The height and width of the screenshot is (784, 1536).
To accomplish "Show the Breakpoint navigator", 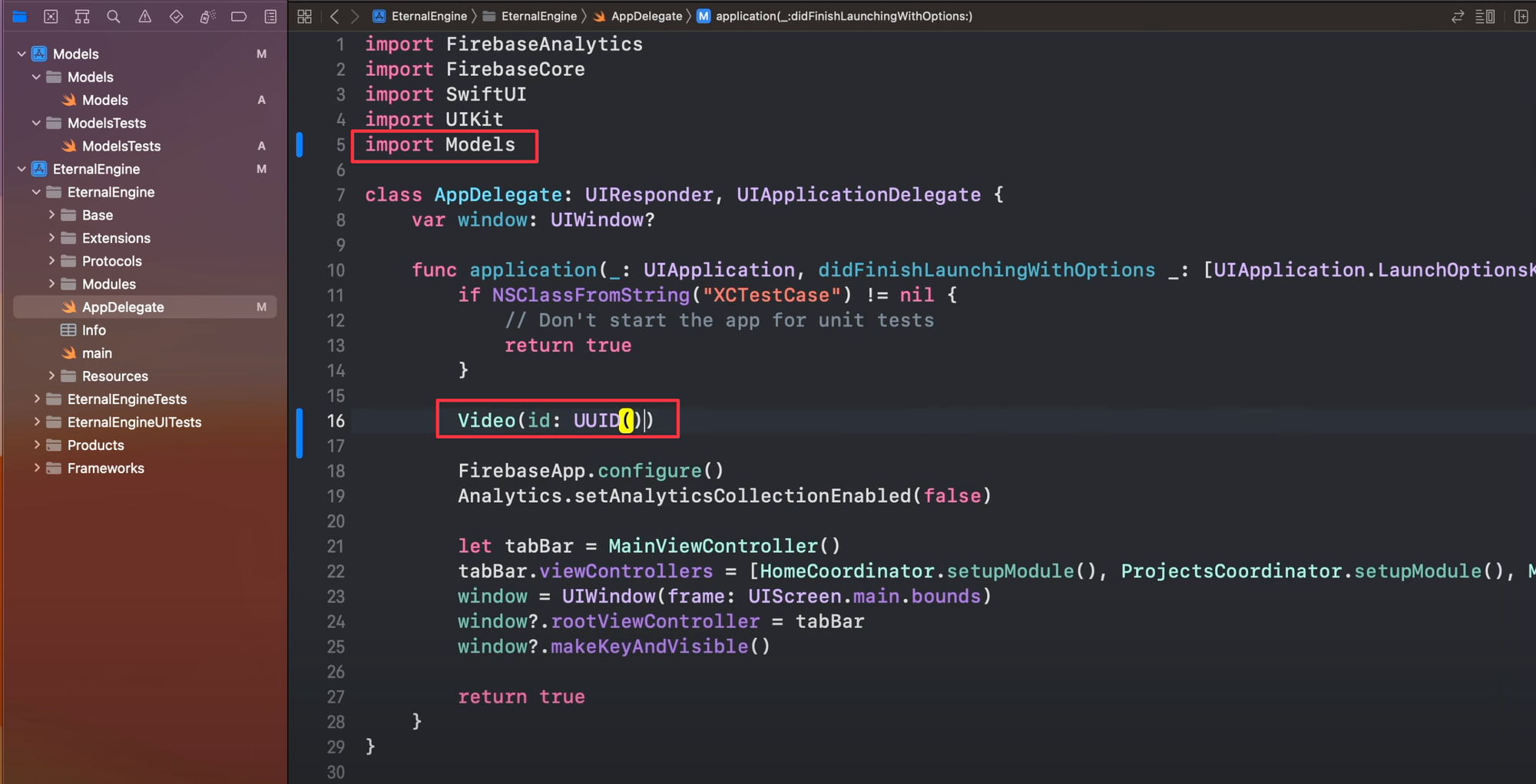I will tap(239, 16).
